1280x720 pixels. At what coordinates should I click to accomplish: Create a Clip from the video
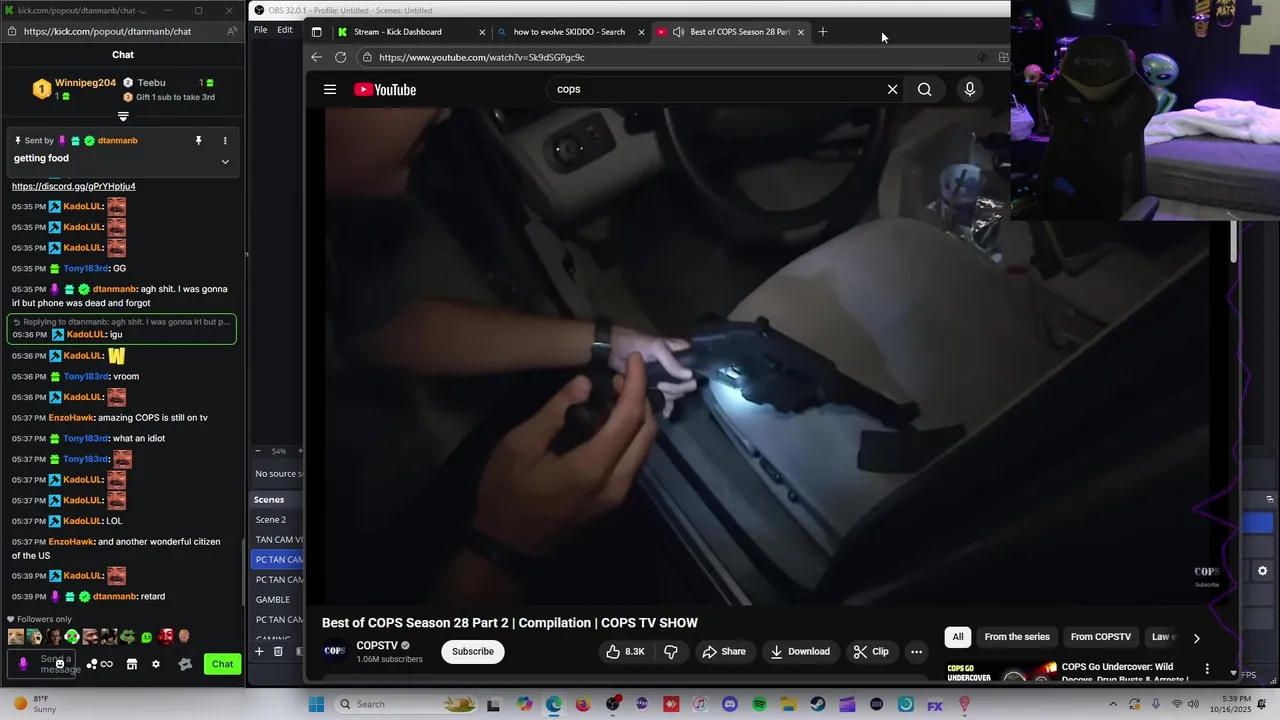point(871,651)
